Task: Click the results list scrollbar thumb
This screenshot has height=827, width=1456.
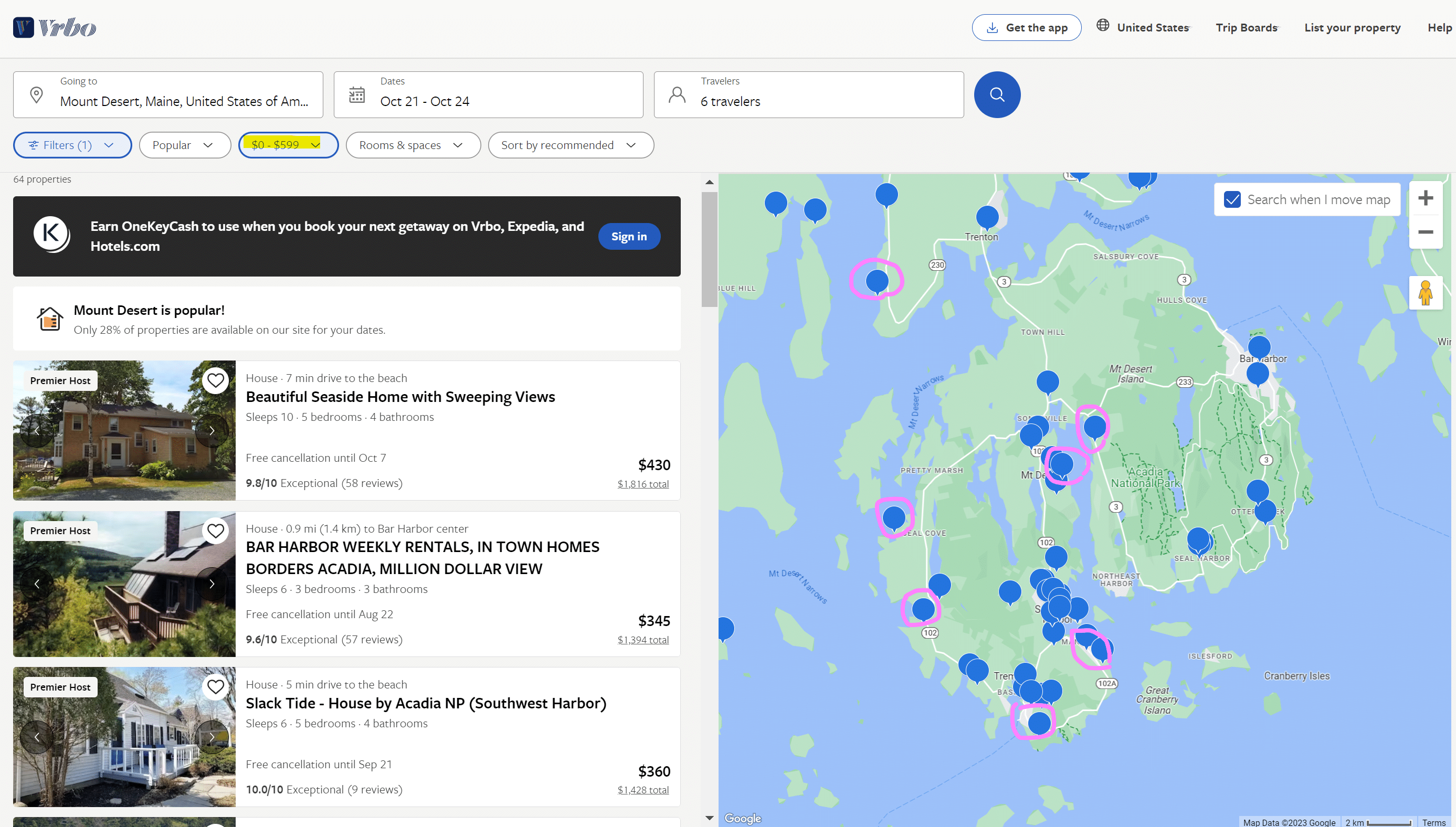Action: click(709, 250)
